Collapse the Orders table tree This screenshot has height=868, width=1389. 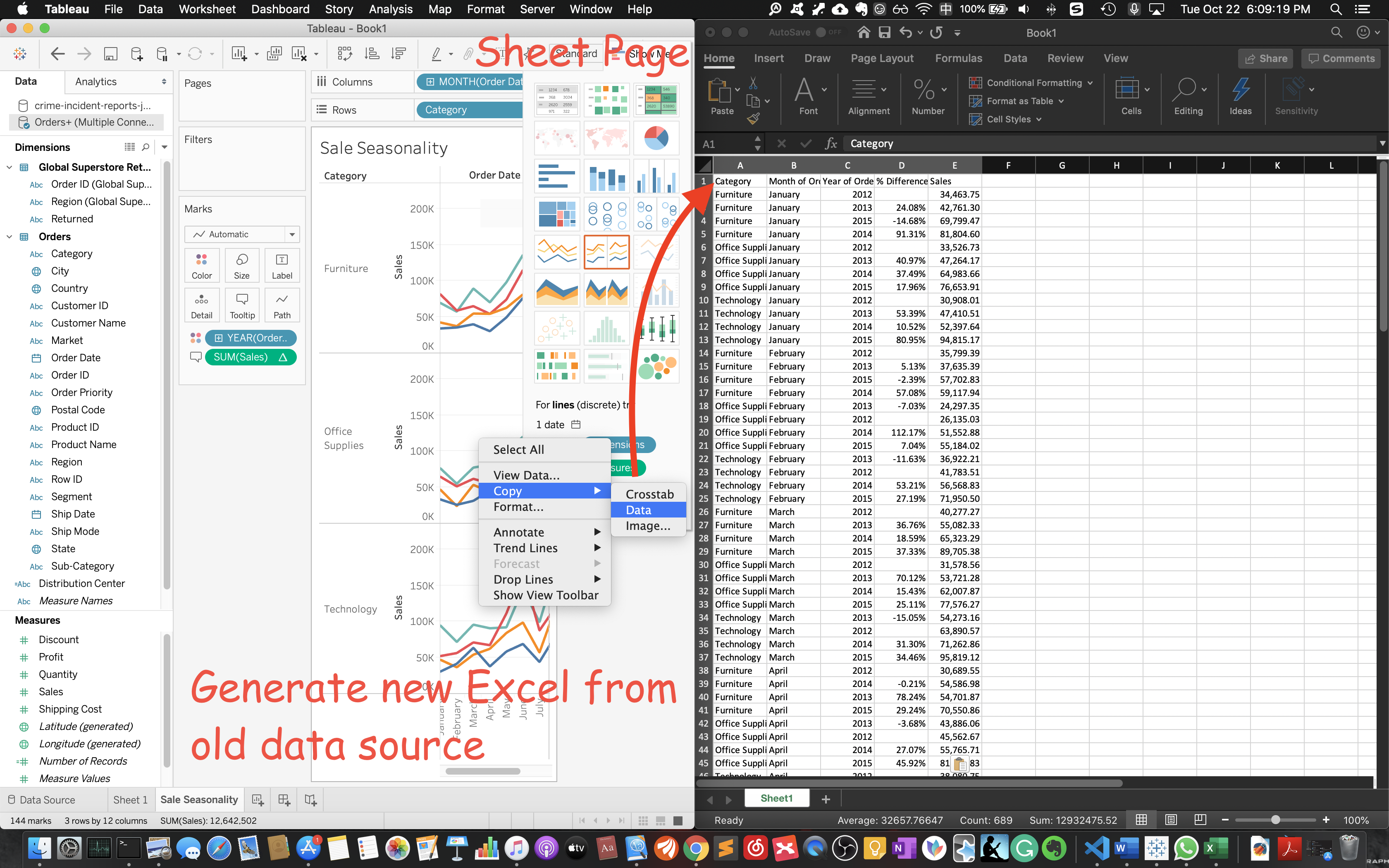tap(9, 236)
